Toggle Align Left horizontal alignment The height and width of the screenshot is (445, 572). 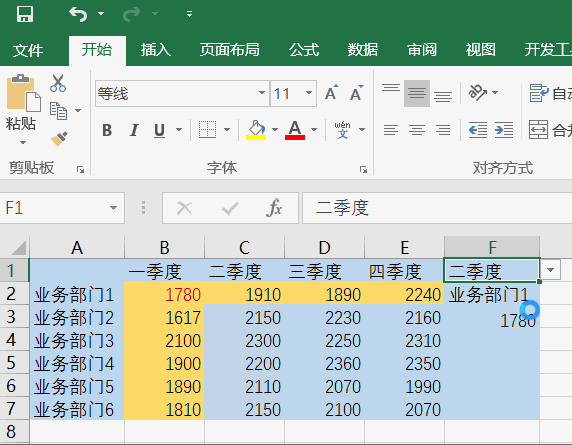pos(391,130)
